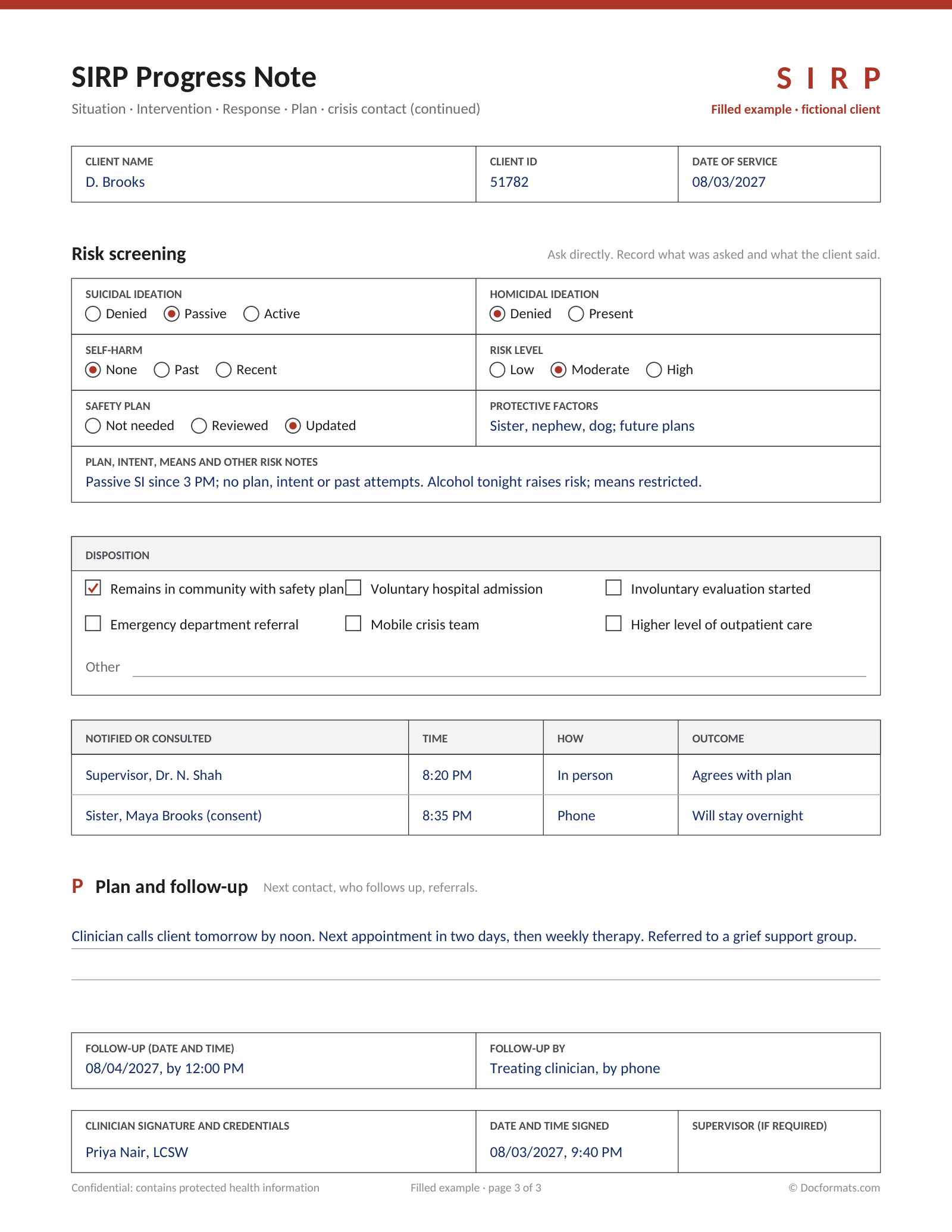The height and width of the screenshot is (1232, 952).
Task: Click the In person cell
Action: tap(610, 775)
